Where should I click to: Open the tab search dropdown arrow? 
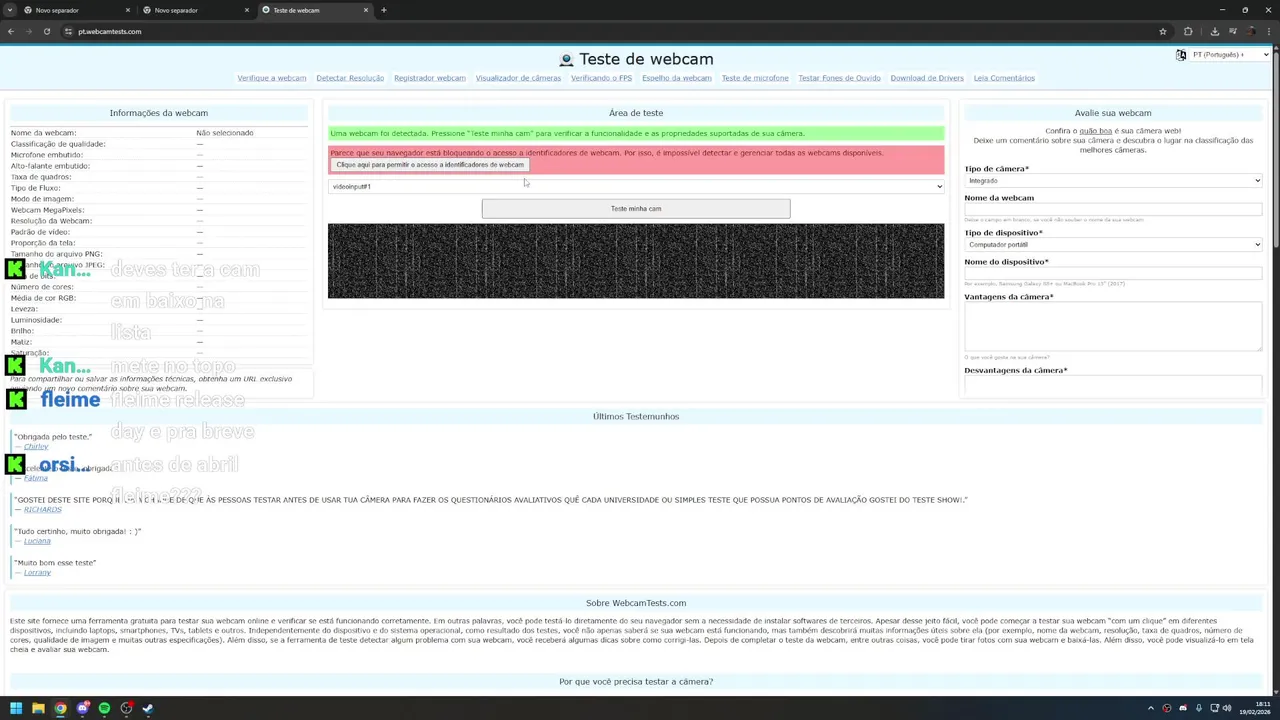[x=10, y=10]
